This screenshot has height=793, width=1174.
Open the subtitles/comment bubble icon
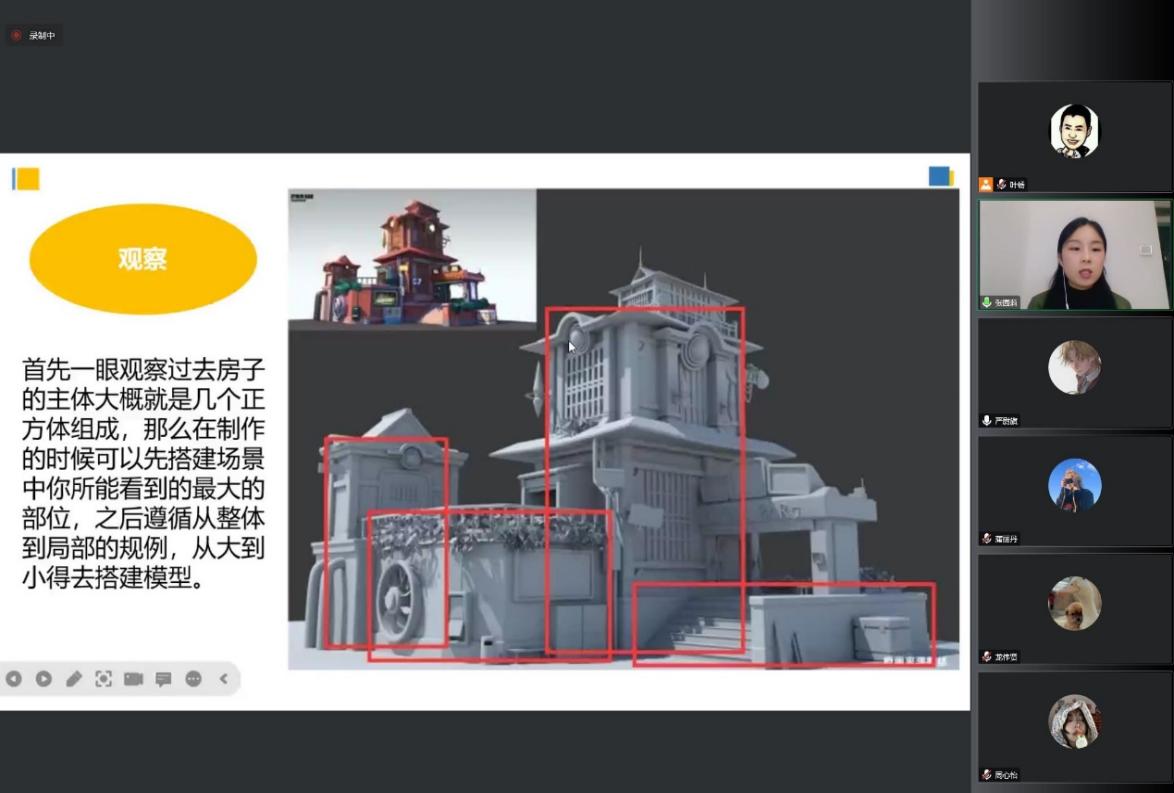pyautogui.click(x=163, y=679)
